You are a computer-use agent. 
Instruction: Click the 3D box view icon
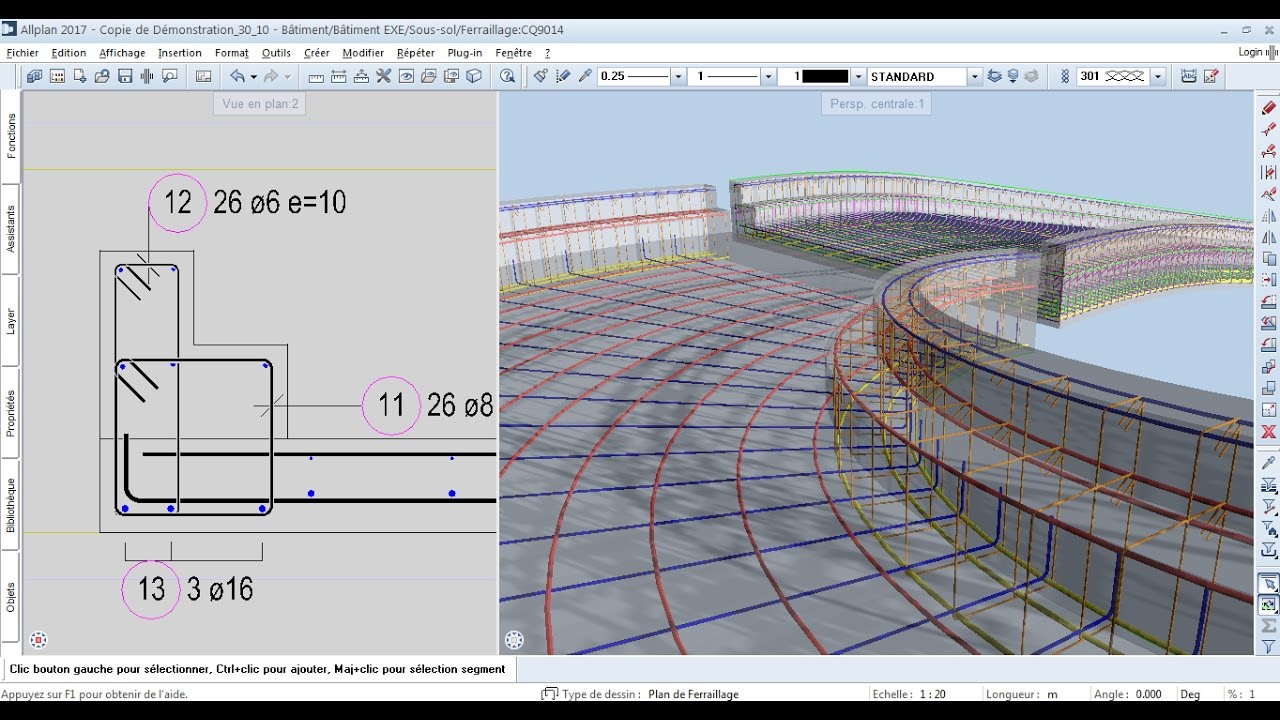click(x=475, y=76)
